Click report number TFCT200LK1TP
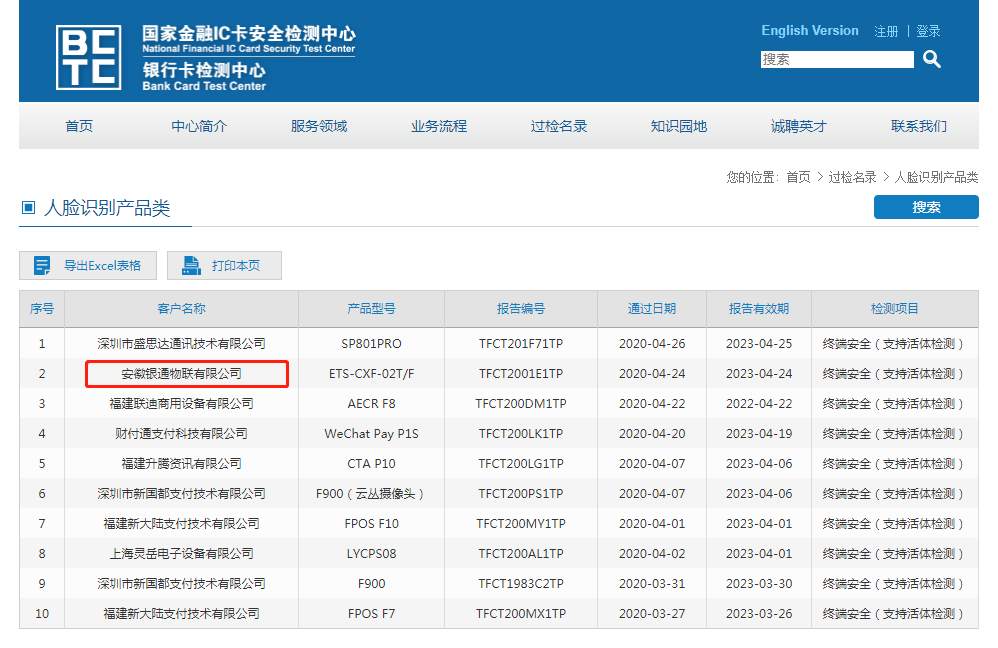 521,433
